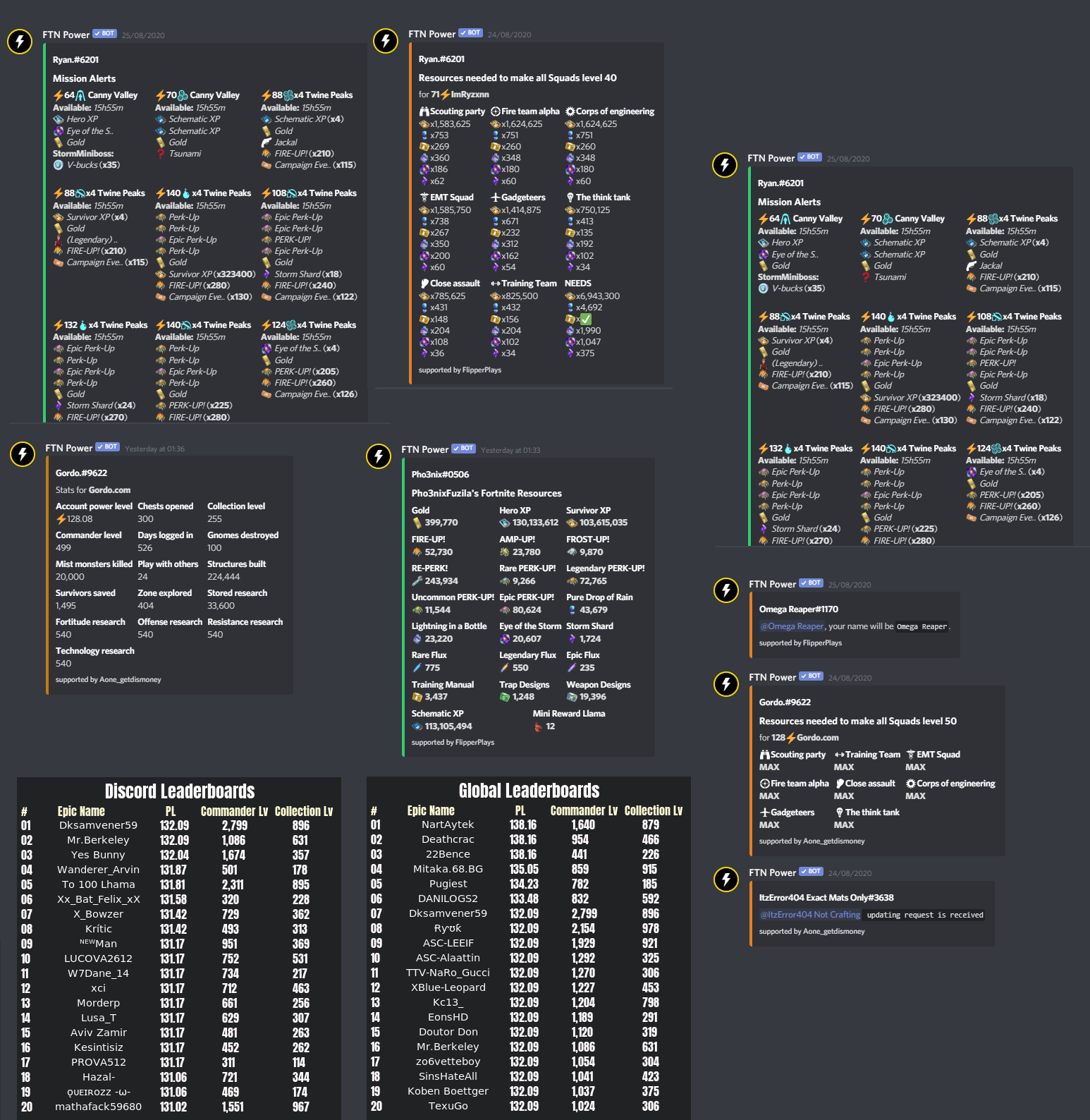Click 'Commander Lv' column header in Global Leaderboards
1090x1120 pixels.
point(584,811)
